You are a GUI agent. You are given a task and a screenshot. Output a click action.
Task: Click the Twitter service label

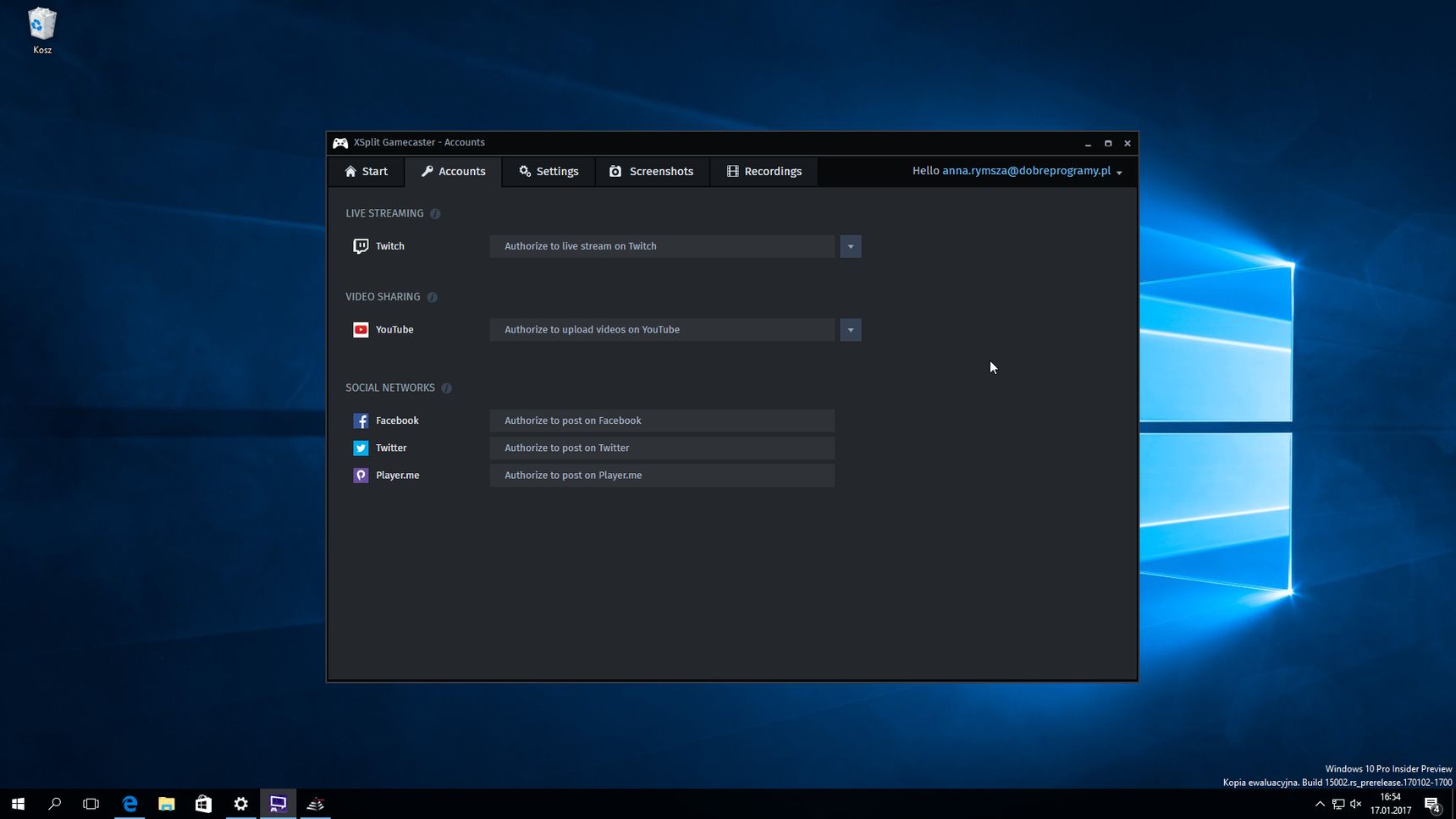tap(391, 448)
